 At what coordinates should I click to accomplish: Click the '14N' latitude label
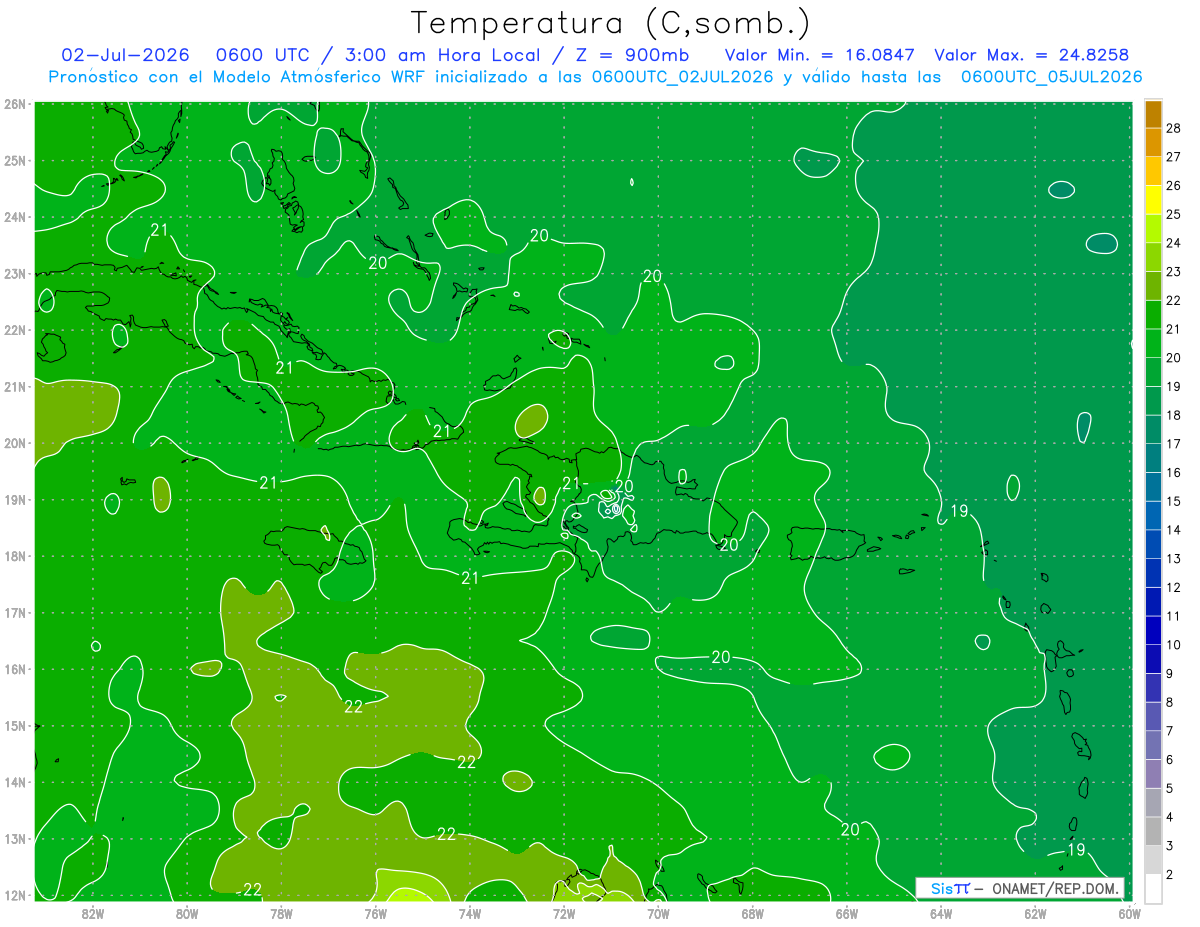15,782
